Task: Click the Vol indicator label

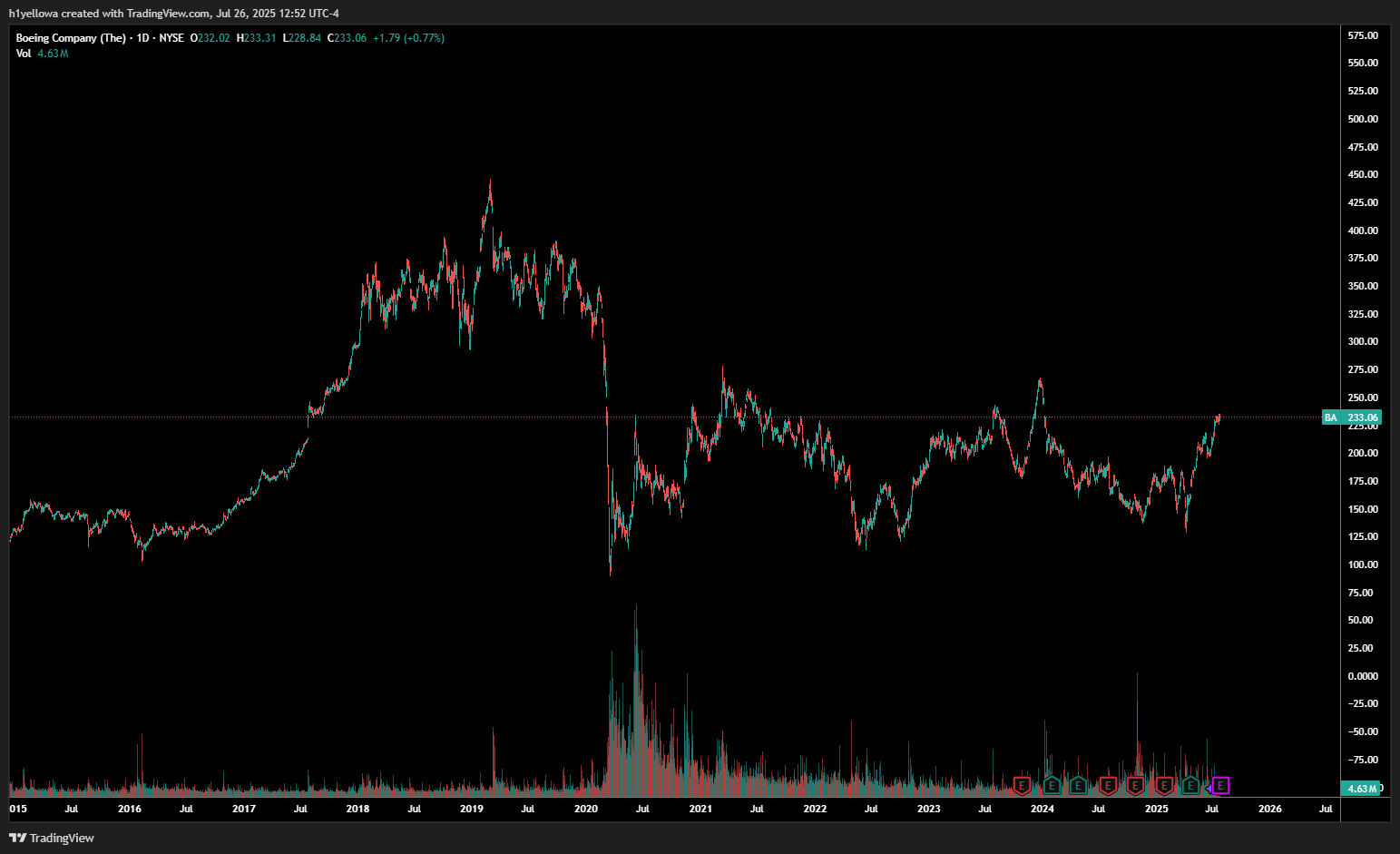Action: (24, 54)
